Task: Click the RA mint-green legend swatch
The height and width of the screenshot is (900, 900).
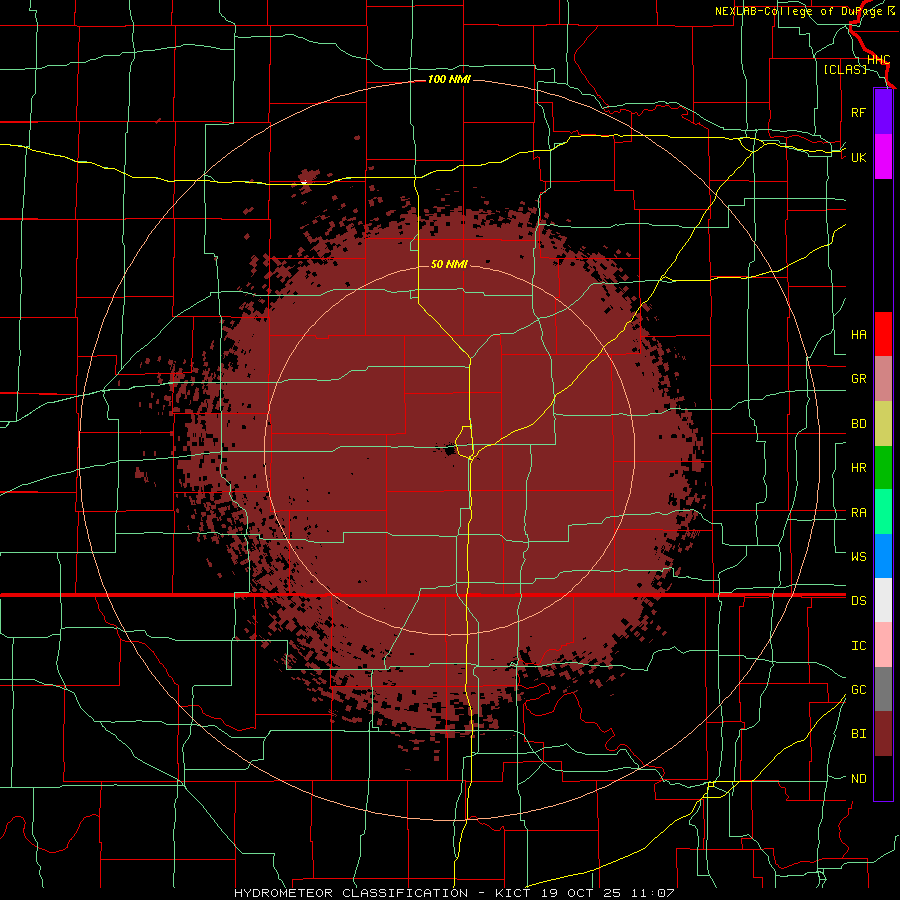Action: (883, 511)
